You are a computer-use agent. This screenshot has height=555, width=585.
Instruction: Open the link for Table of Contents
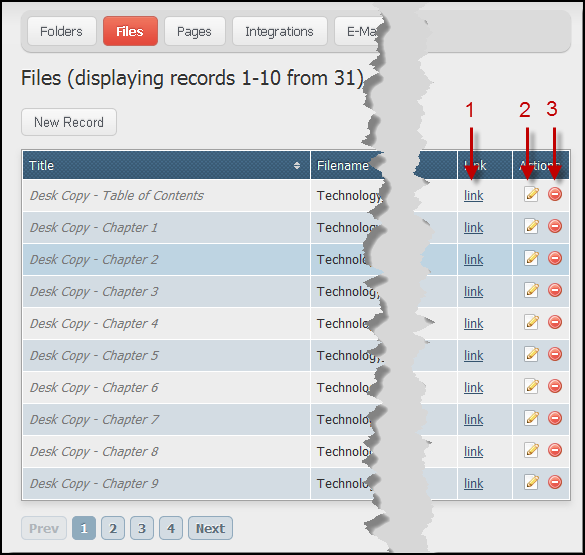point(473,195)
